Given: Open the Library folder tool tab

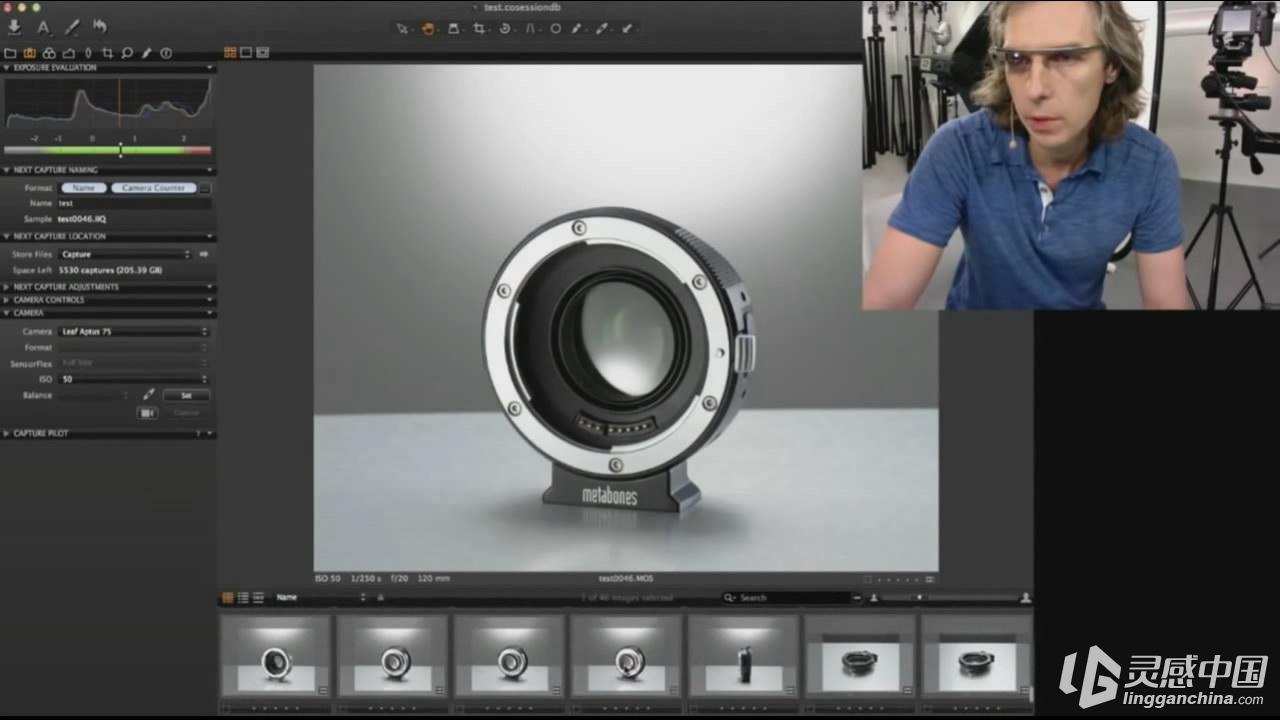Looking at the screenshot, I should click(10, 53).
